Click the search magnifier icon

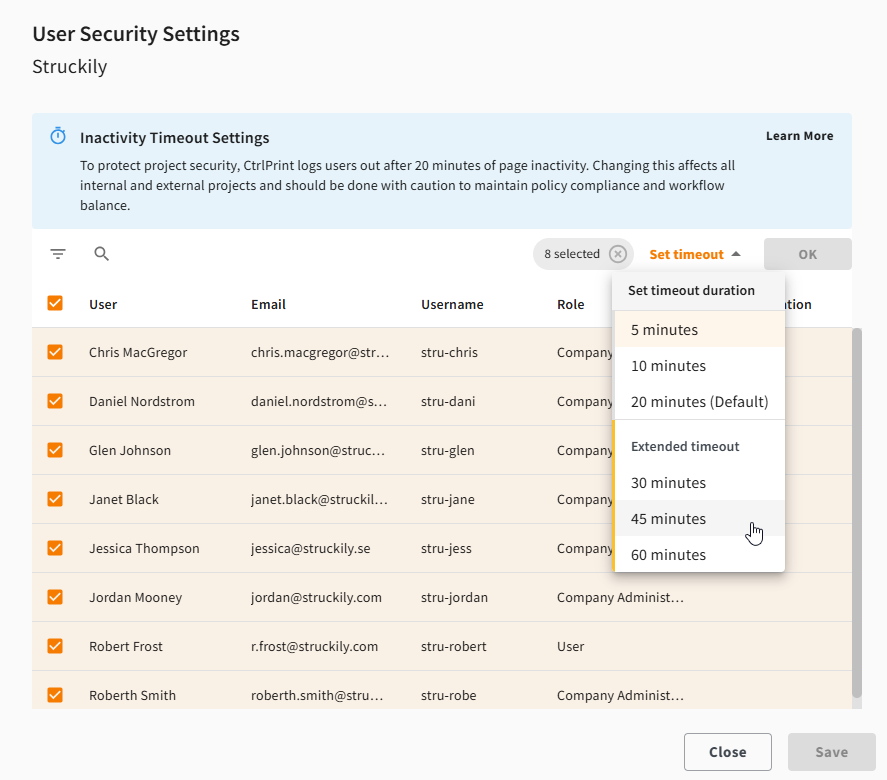(101, 253)
